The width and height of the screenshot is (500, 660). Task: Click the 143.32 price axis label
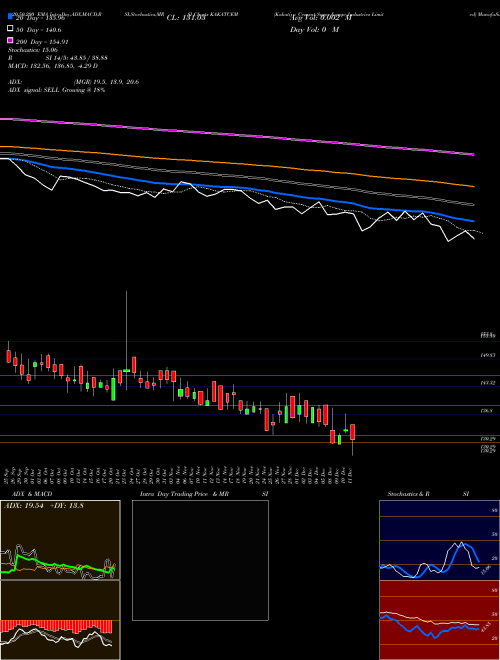(488, 383)
